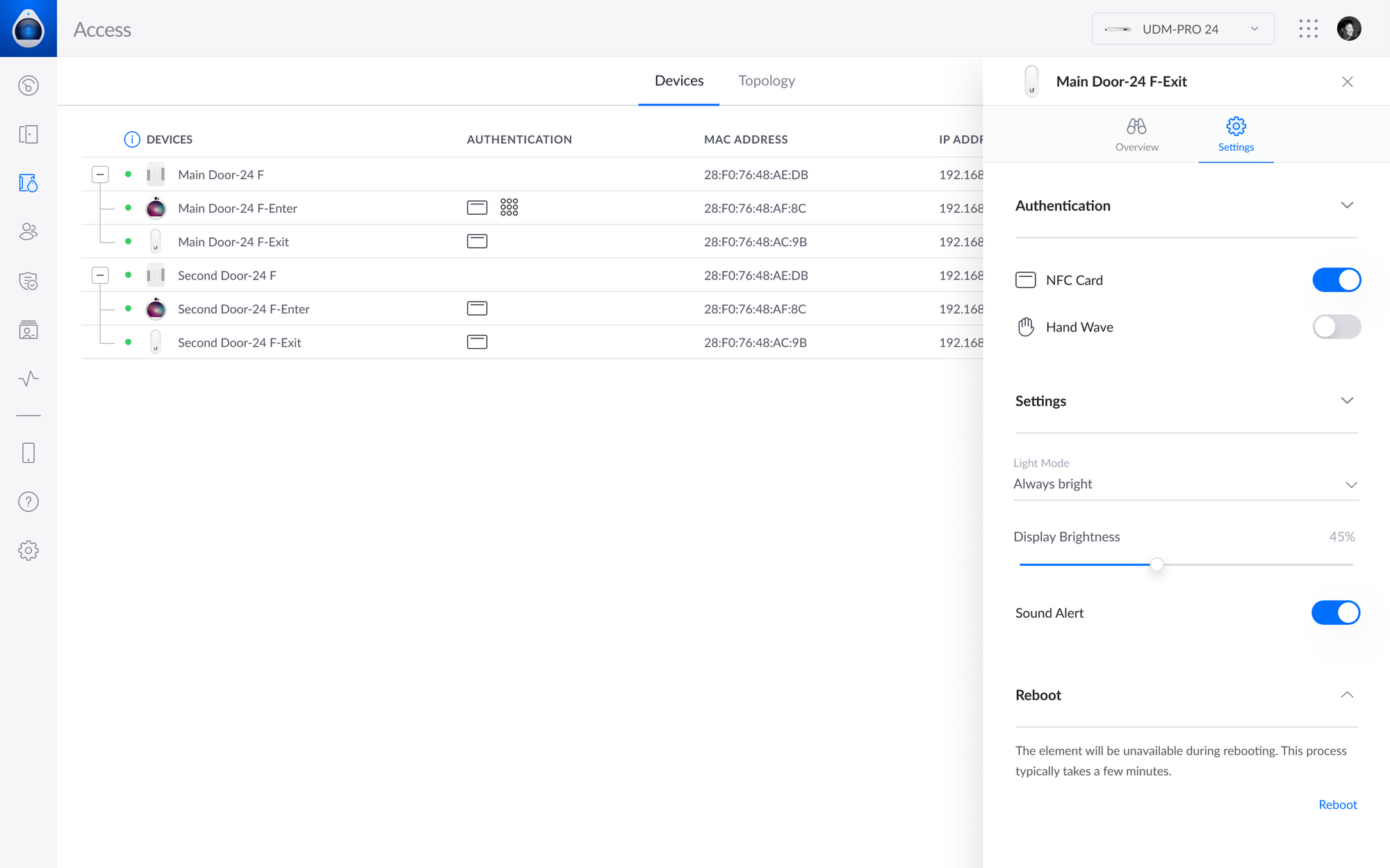
Task: Disable the NFC Card toggle
Action: tap(1336, 280)
